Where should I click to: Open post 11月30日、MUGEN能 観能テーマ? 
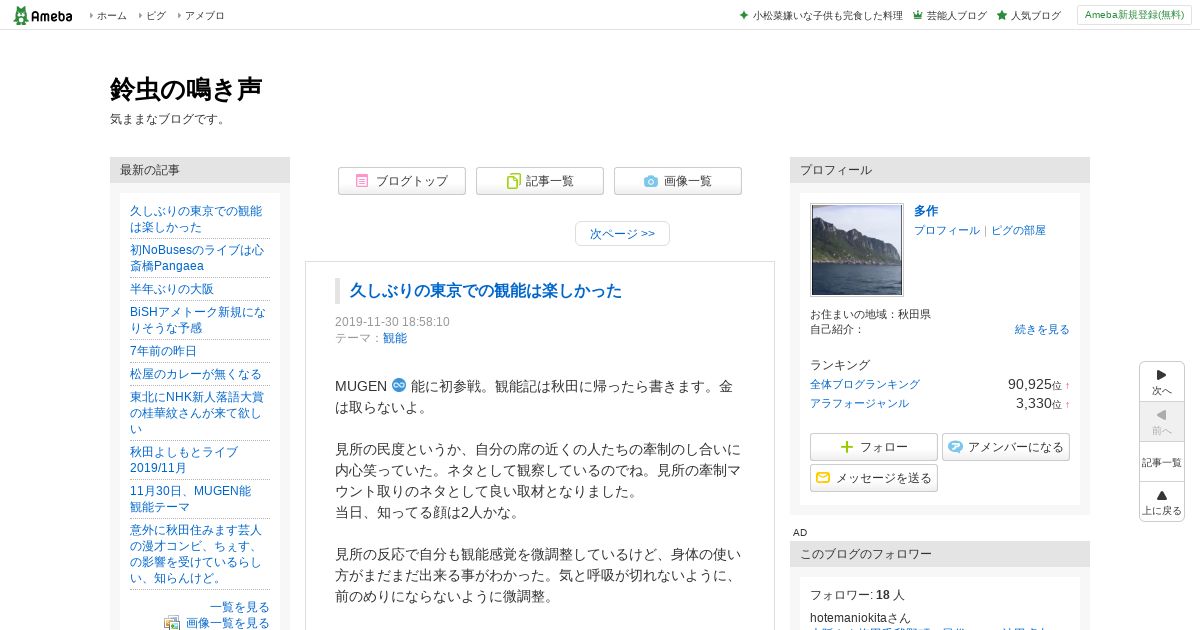pos(191,499)
